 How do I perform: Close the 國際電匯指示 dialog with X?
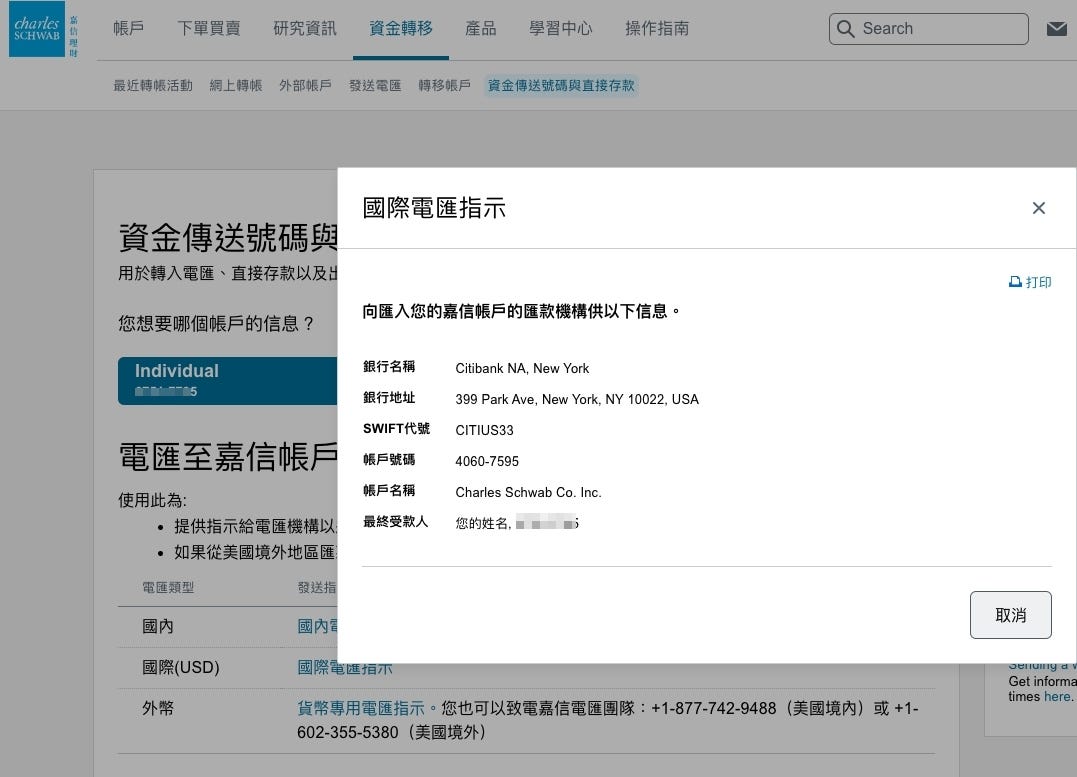coord(1039,208)
